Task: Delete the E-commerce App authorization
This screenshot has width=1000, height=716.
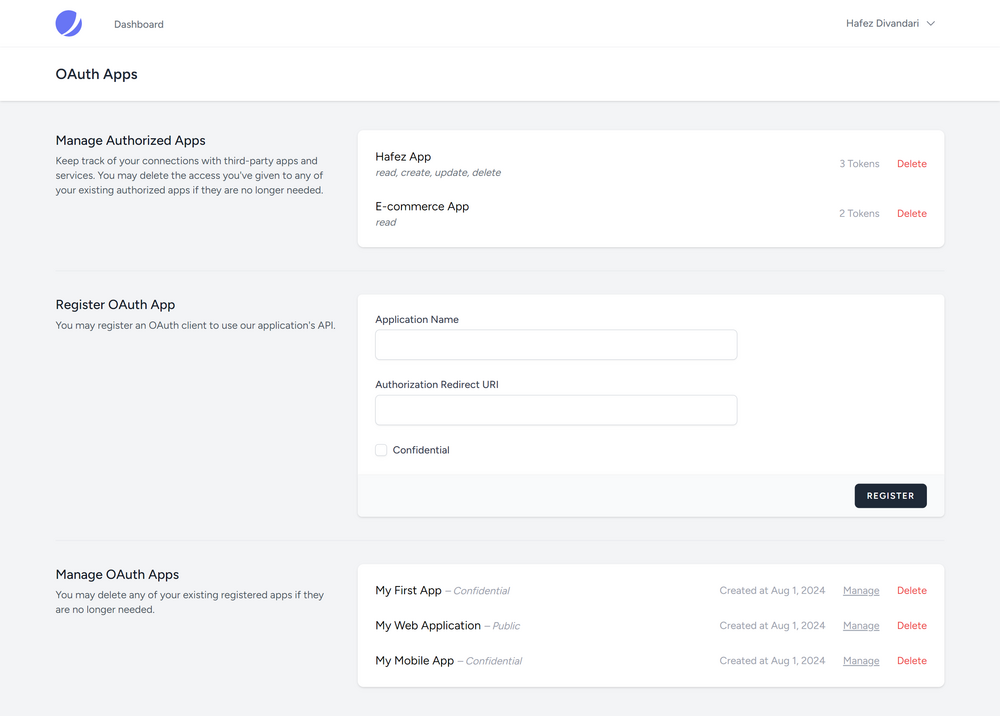Action: point(911,214)
